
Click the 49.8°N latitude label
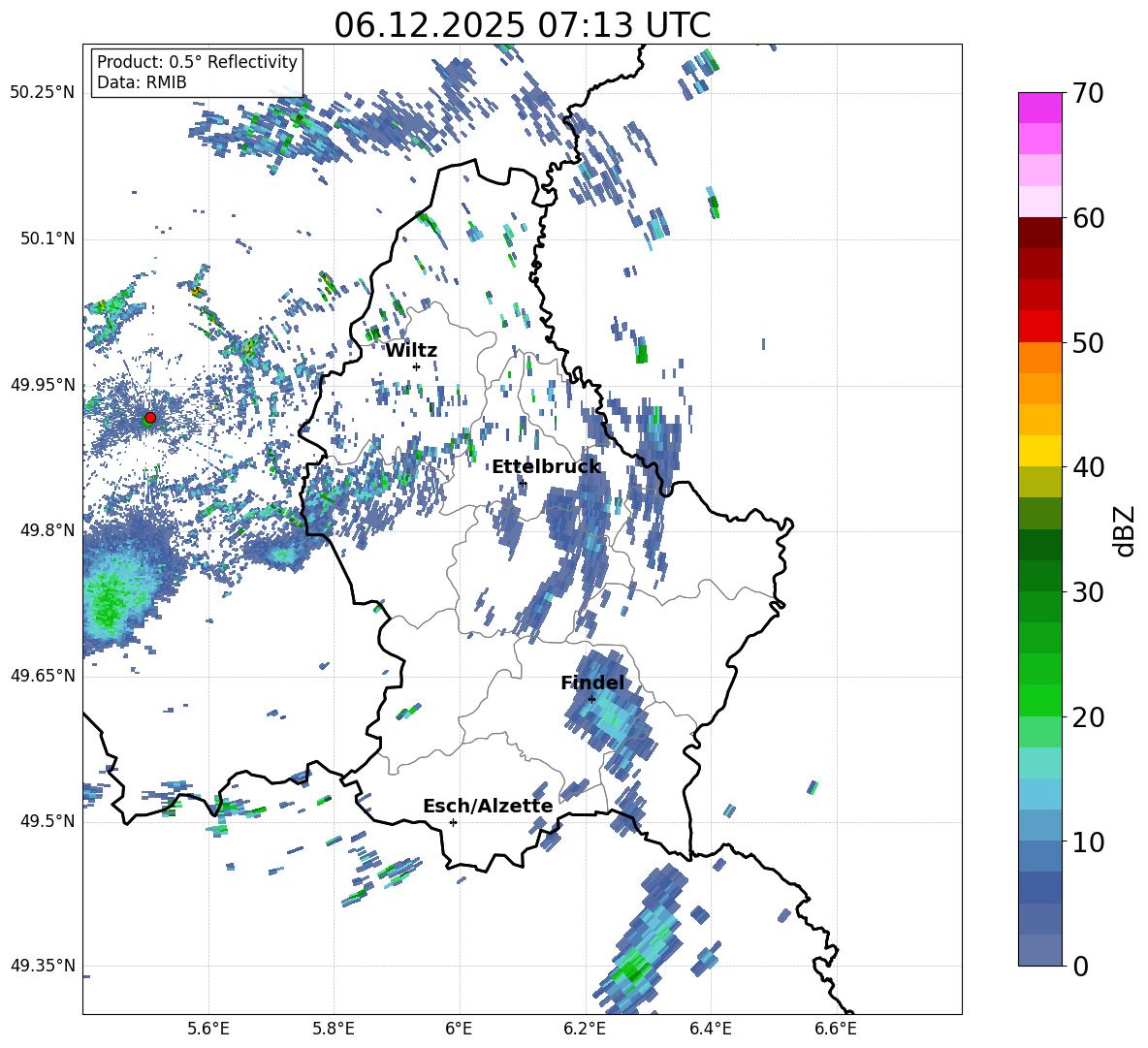click(x=47, y=530)
